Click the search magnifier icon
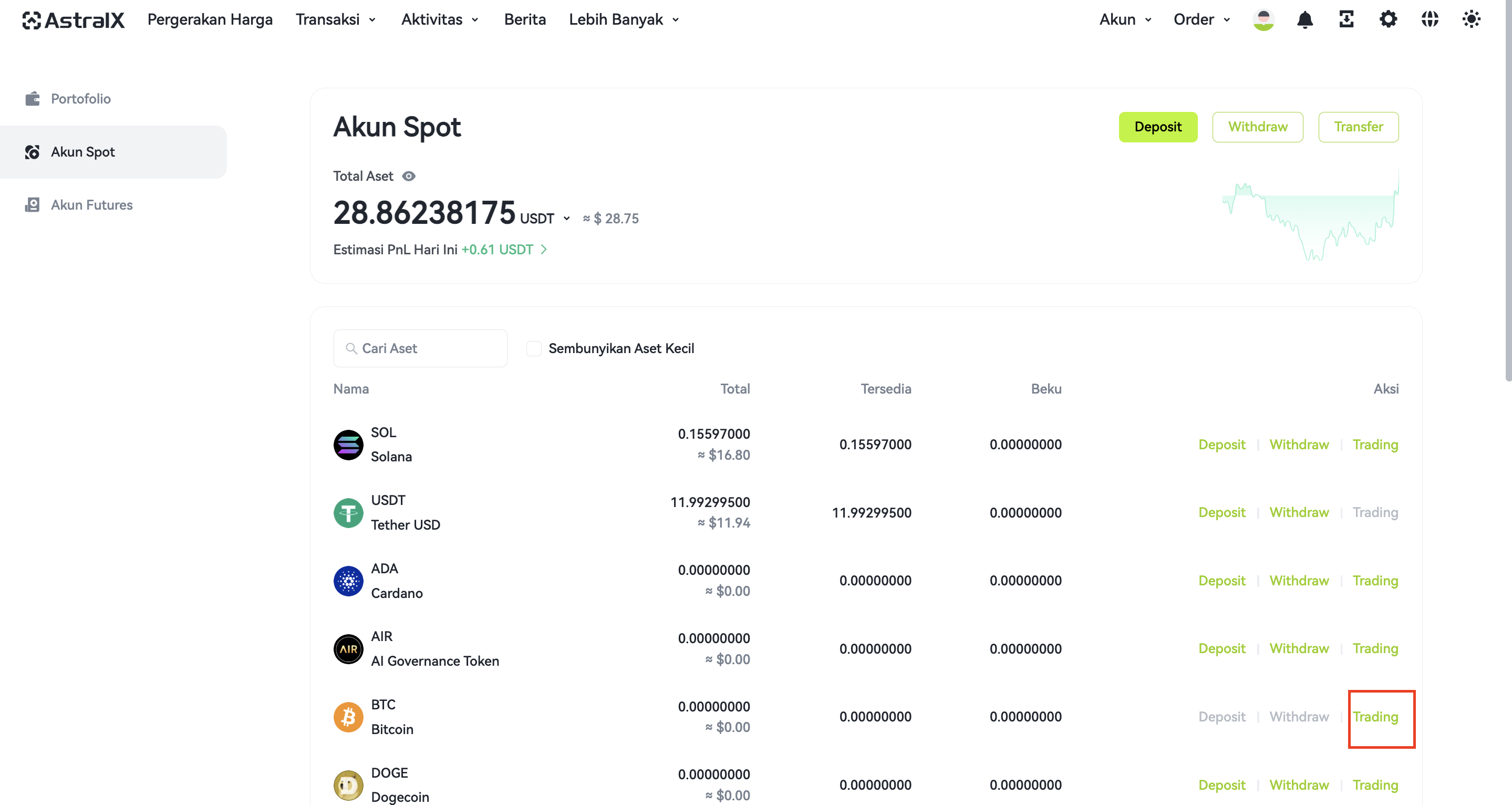Image resolution: width=1512 pixels, height=805 pixels. tap(351, 349)
